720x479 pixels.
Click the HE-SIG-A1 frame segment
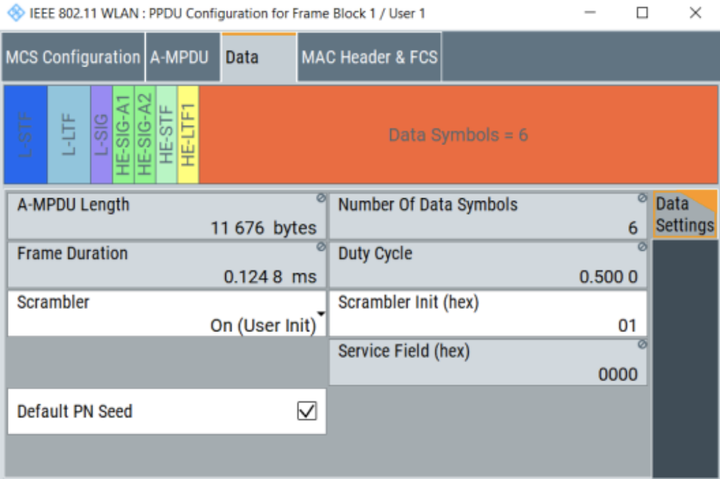coord(123,135)
